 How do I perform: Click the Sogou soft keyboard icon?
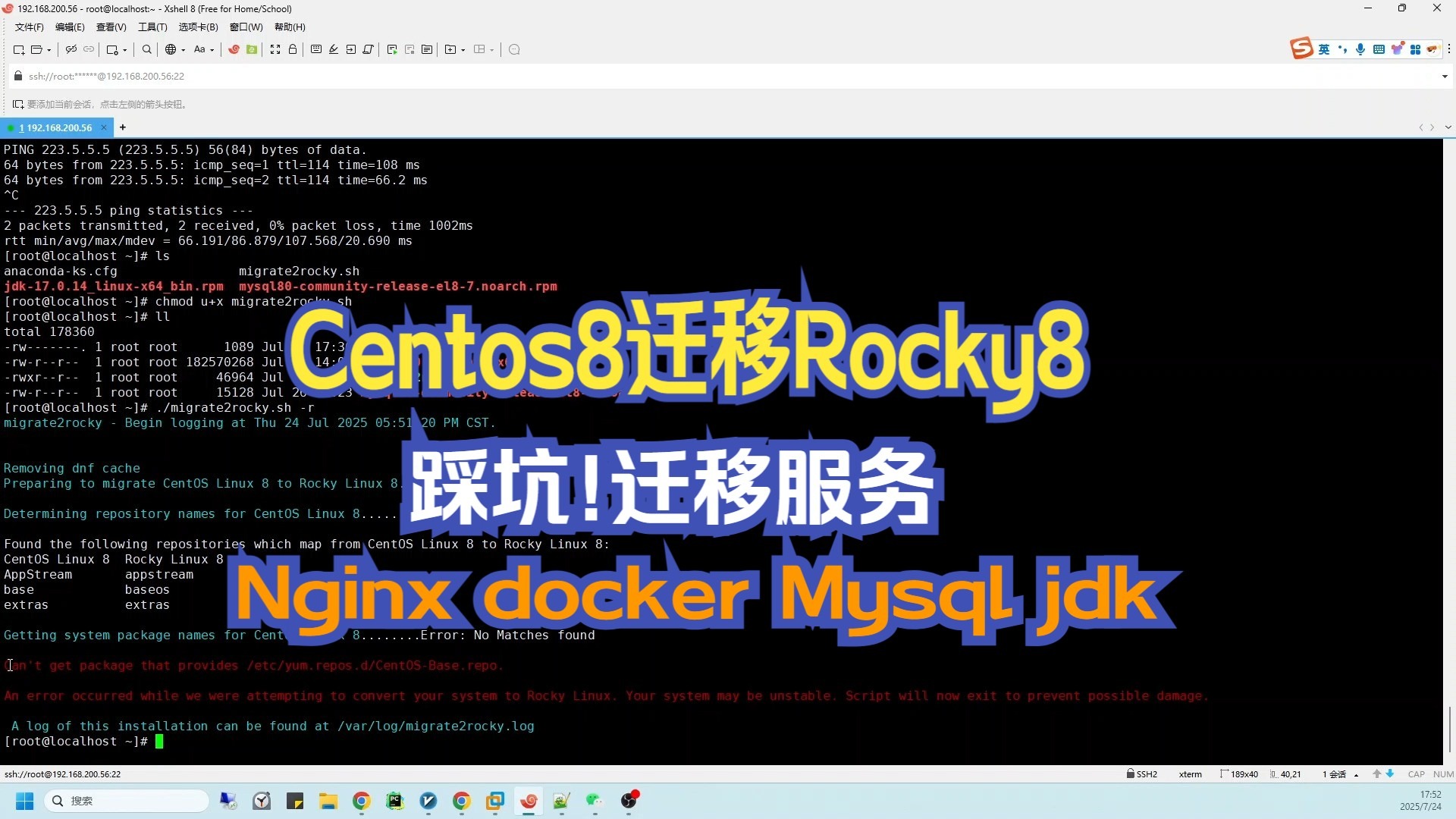(1379, 49)
